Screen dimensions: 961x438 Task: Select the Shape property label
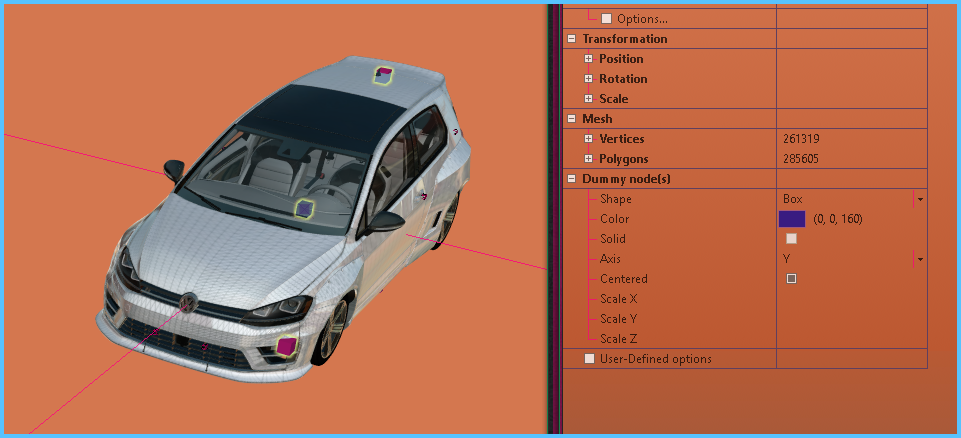click(615, 199)
